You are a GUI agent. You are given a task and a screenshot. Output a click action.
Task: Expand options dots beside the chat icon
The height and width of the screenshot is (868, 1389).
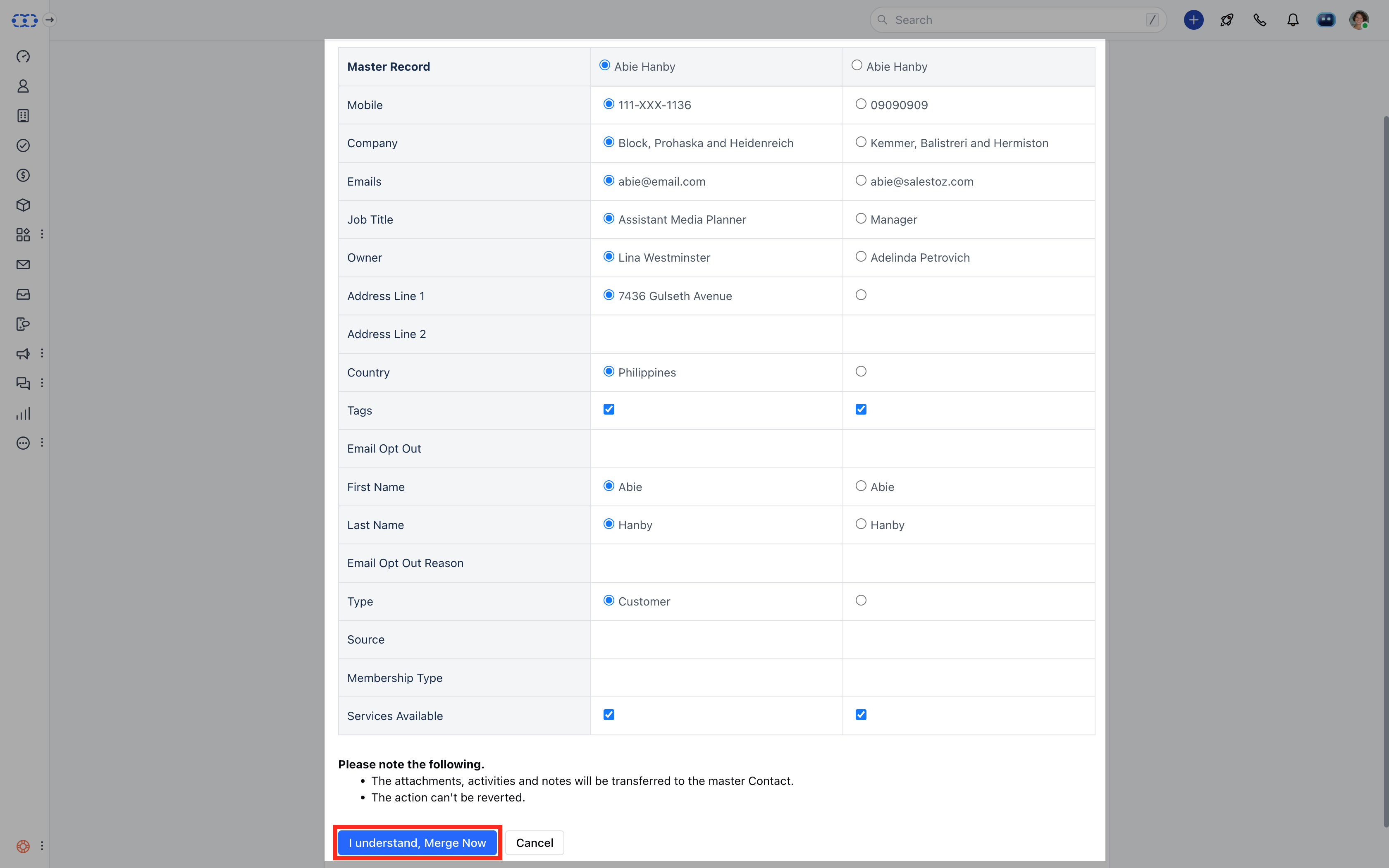coord(42,383)
